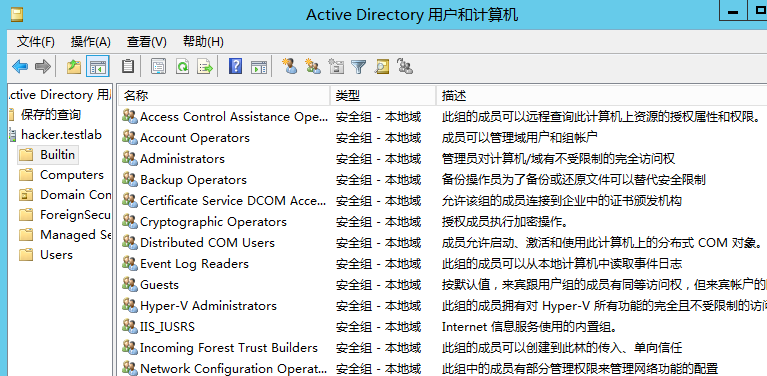The image size is (767, 376).
Task: Select Certificate Service DCOM Access group
Action: point(233,201)
